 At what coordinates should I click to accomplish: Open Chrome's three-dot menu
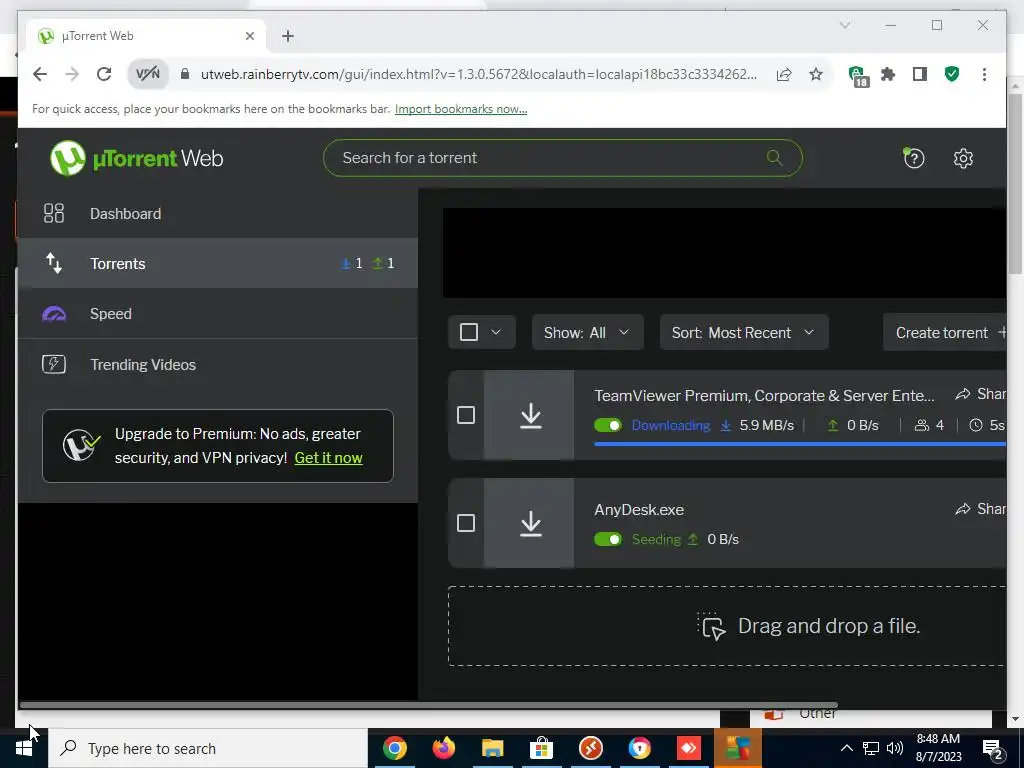[984, 74]
